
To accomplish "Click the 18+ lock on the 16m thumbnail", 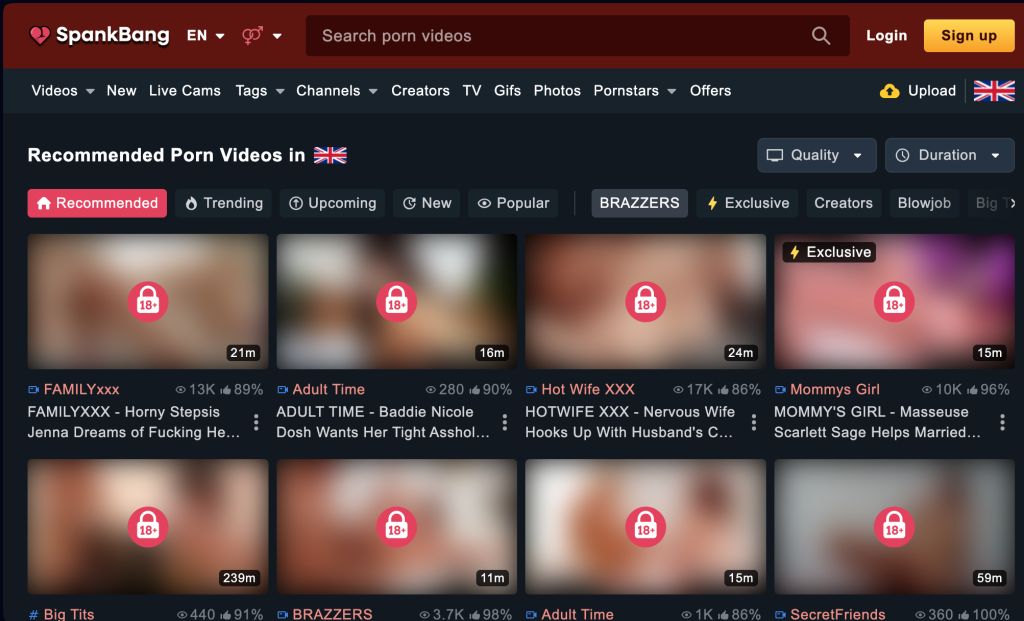I will [x=396, y=302].
